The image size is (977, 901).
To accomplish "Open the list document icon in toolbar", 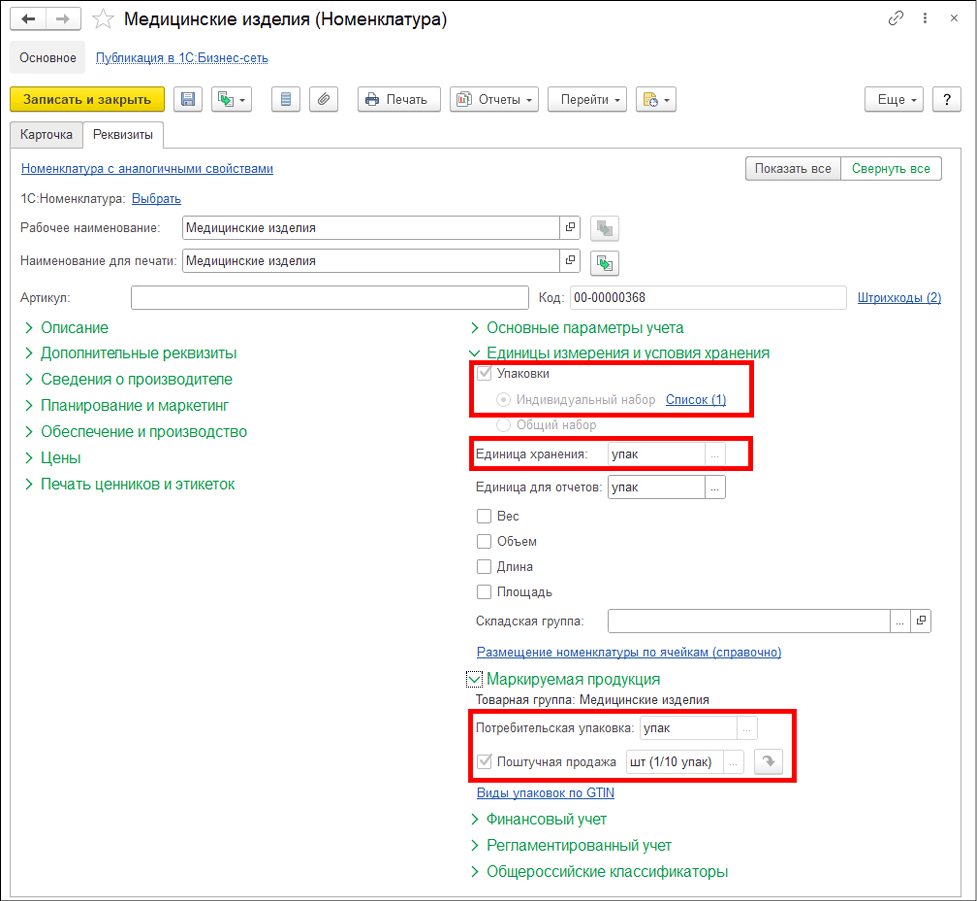I will pyautogui.click(x=286, y=99).
